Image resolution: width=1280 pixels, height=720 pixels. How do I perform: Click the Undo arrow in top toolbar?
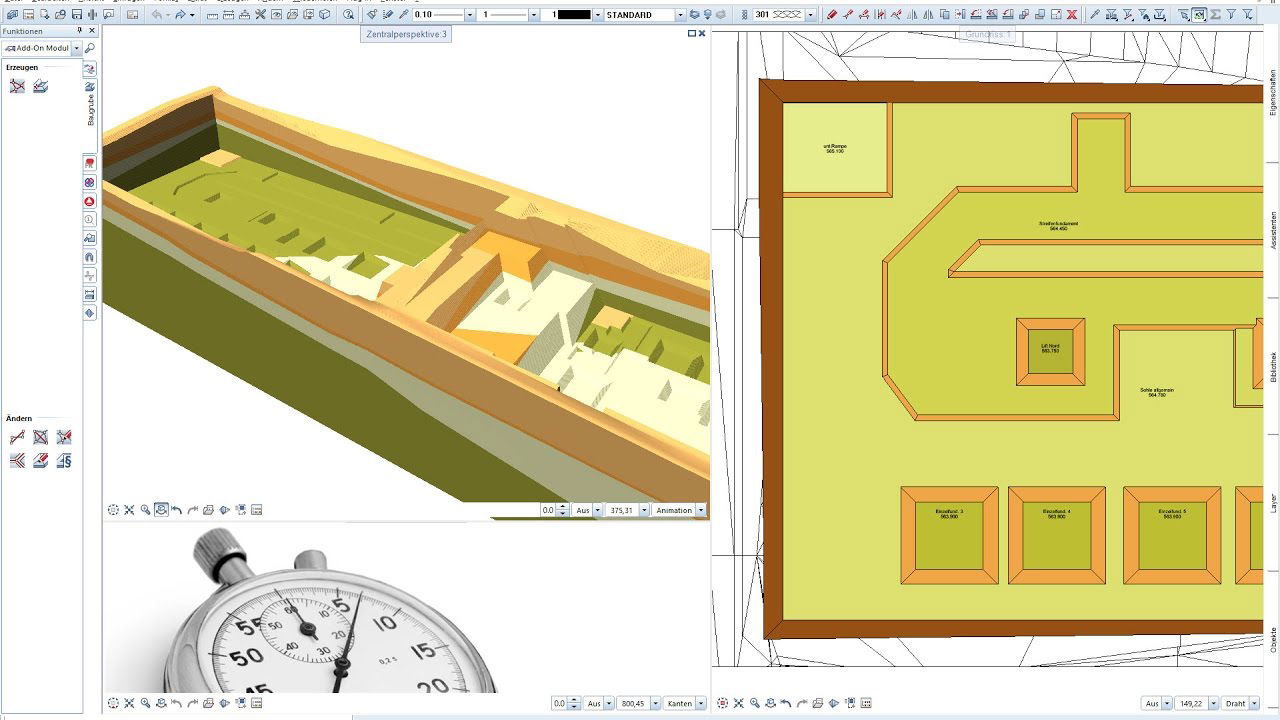point(157,15)
